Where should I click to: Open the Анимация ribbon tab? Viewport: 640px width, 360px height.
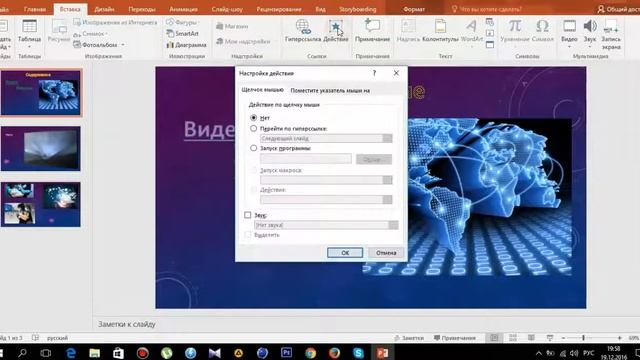(x=183, y=9)
